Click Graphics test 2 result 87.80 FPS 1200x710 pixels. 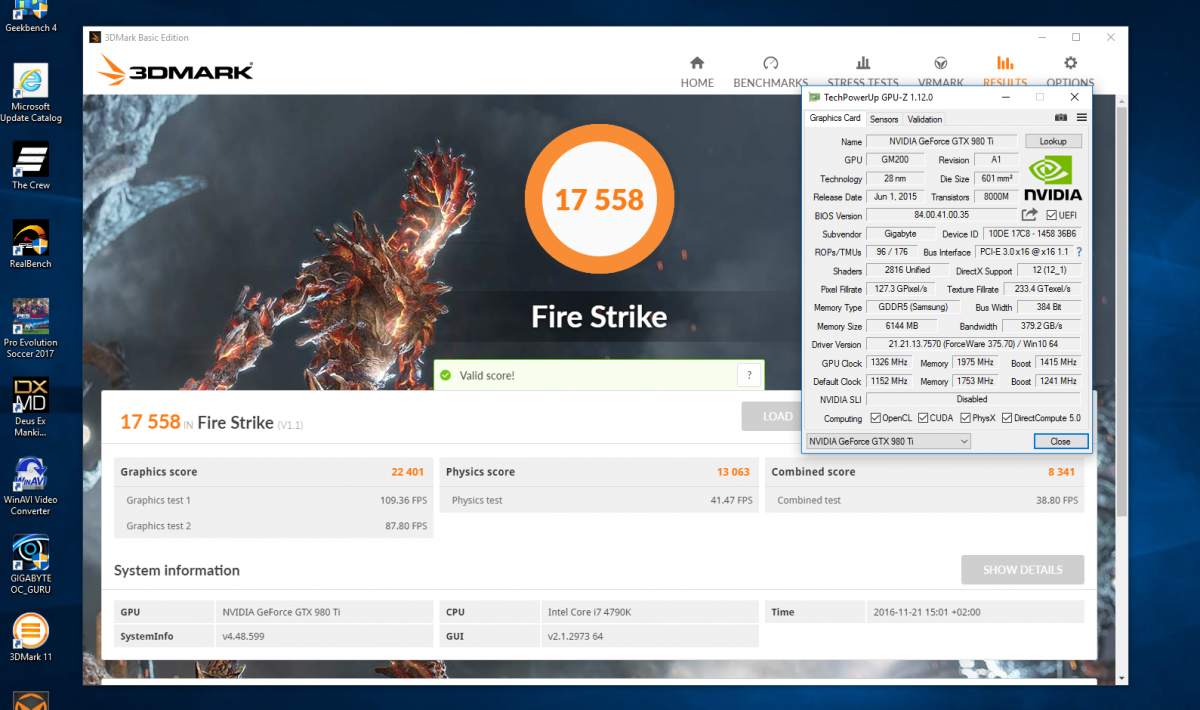tap(406, 526)
